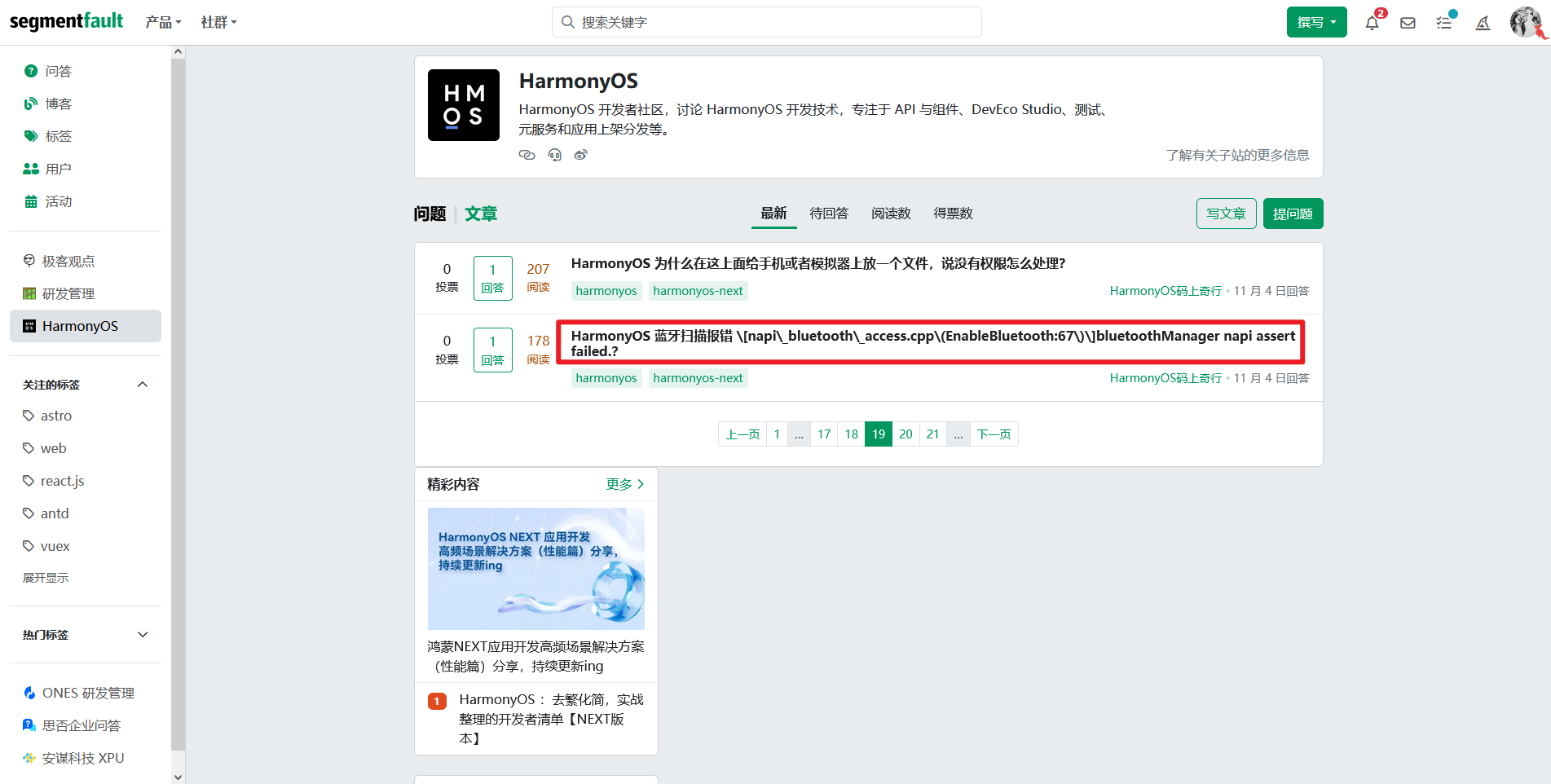Viewport: 1551px width, 784px height.
Task: Click the search magnifier icon
Action: (568, 22)
